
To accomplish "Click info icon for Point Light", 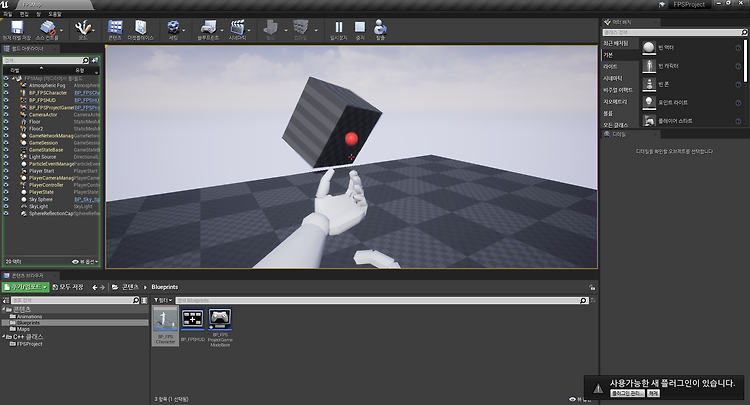I will click(x=738, y=103).
